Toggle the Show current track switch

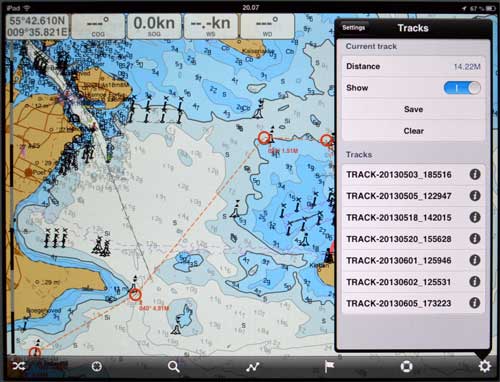(462, 88)
